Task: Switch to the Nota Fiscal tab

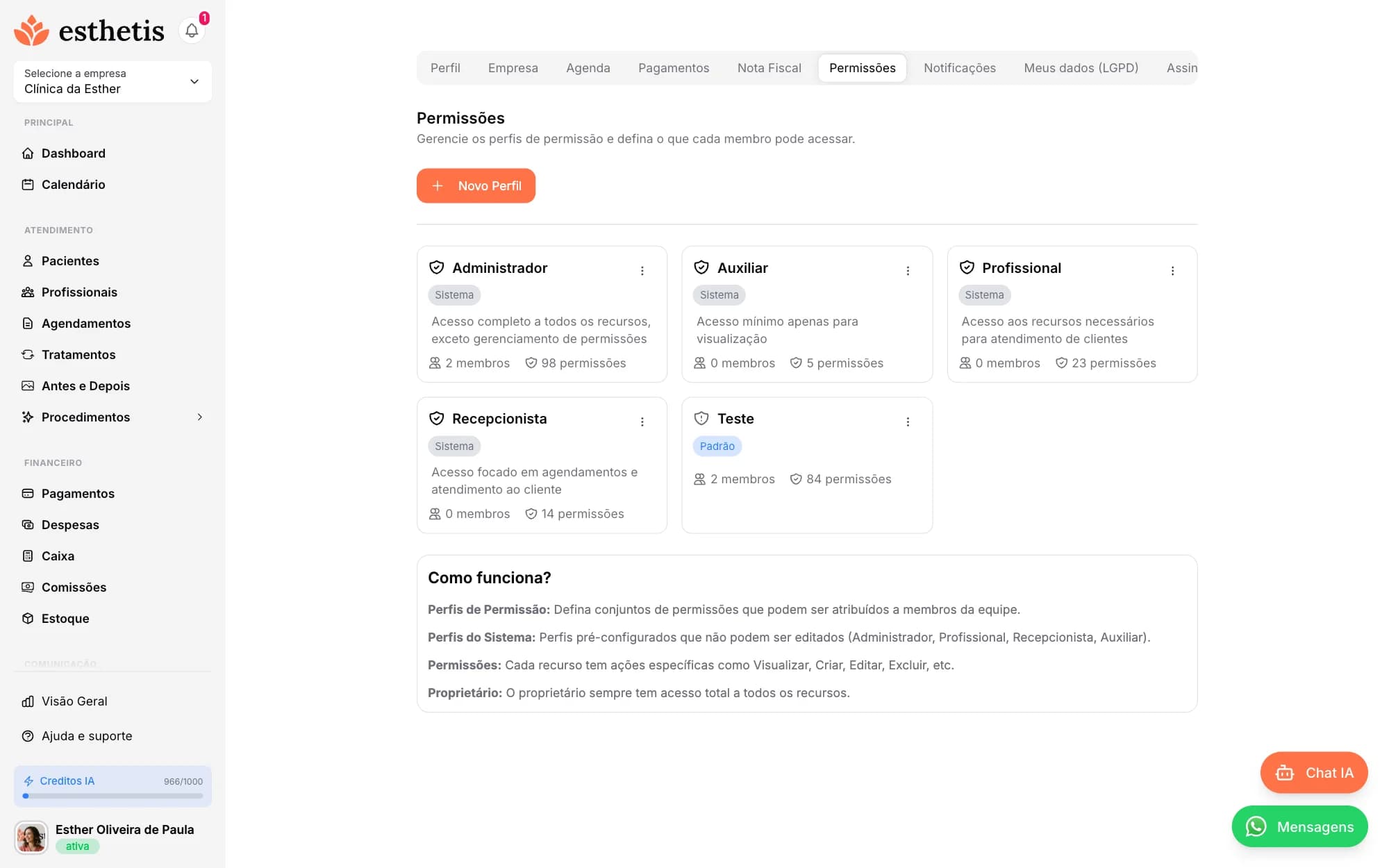Action: click(x=770, y=68)
